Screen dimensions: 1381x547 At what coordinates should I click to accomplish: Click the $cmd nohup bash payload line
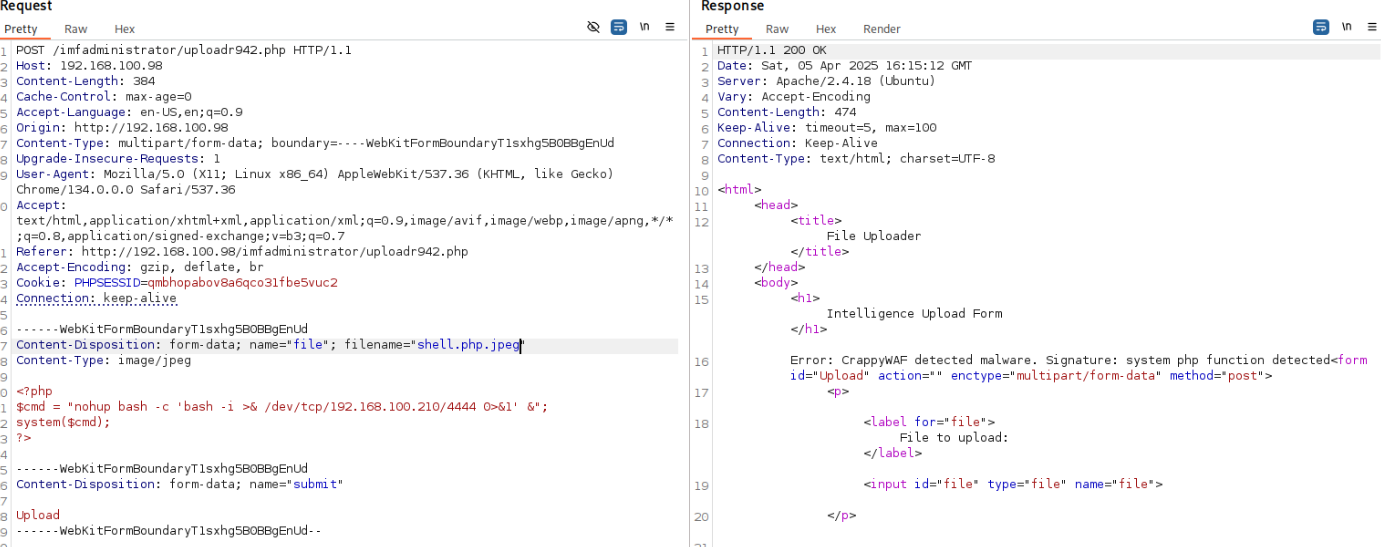coord(282,407)
